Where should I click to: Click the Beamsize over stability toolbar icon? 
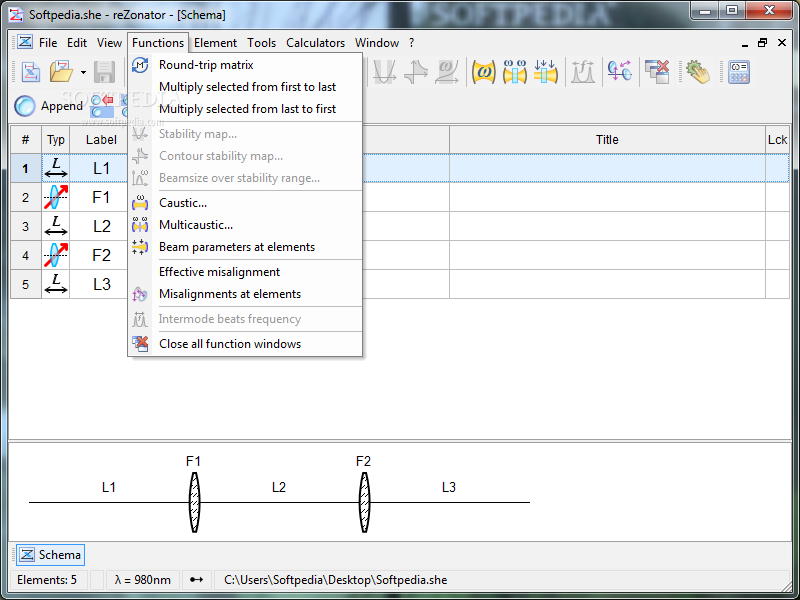click(447, 72)
